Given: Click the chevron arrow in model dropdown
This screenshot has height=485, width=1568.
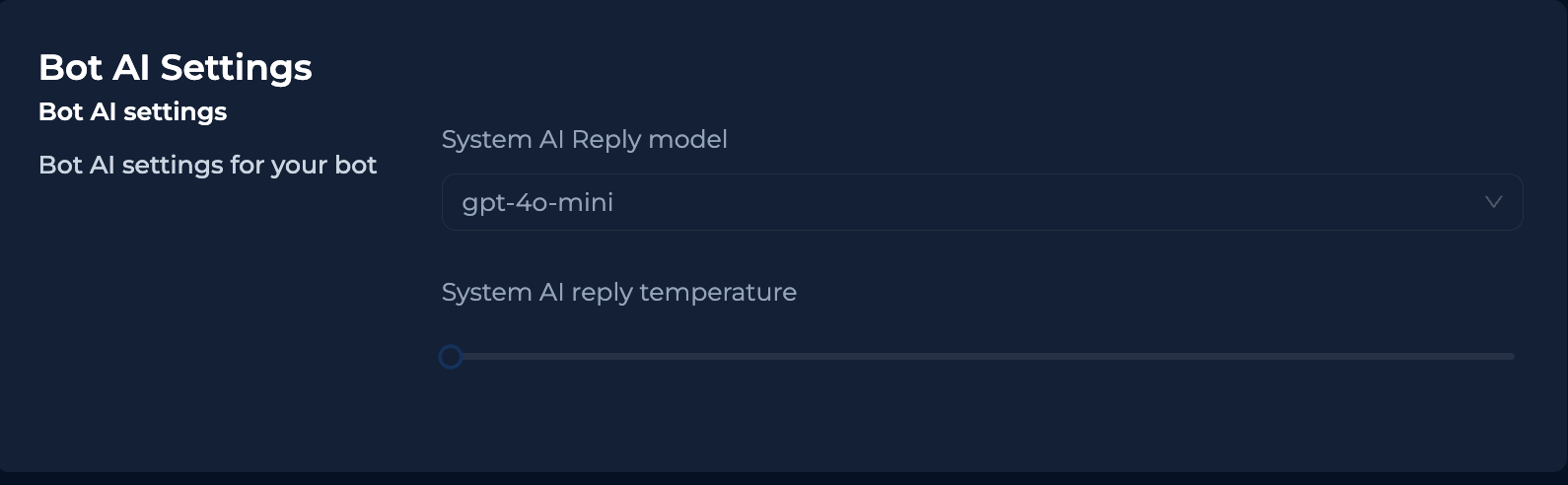Looking at the screenshot, I should click(1493, 202).
